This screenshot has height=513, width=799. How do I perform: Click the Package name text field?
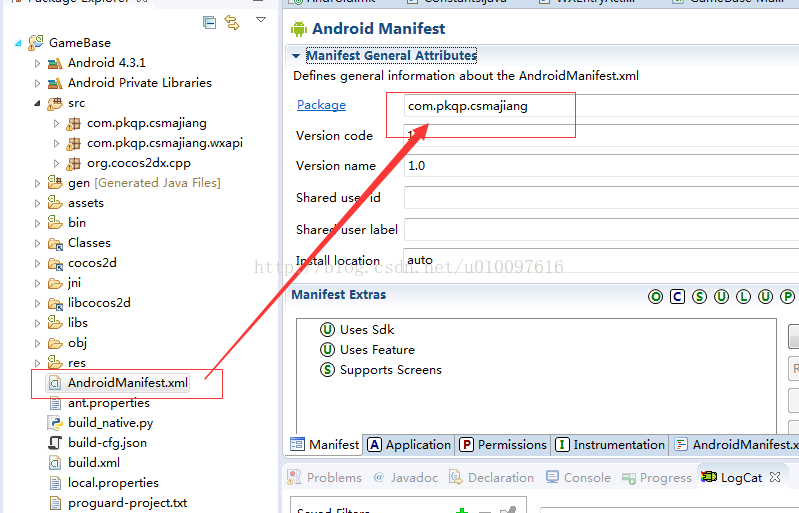point(601,106)
